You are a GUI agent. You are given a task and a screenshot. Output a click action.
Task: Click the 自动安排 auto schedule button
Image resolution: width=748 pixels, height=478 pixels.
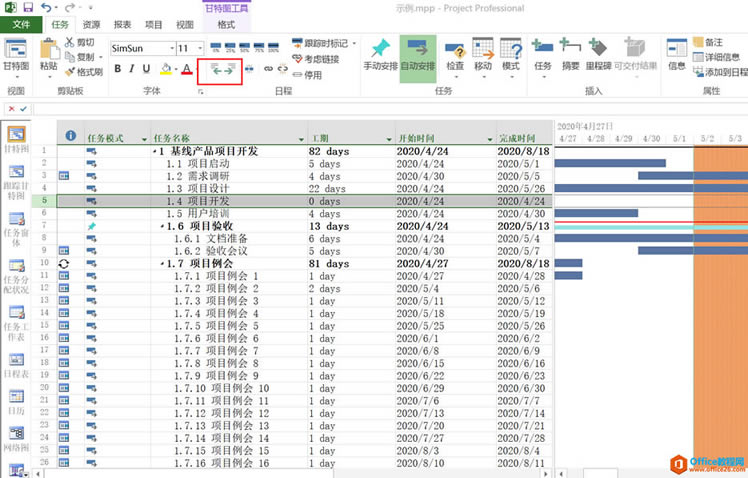[417, 55]
